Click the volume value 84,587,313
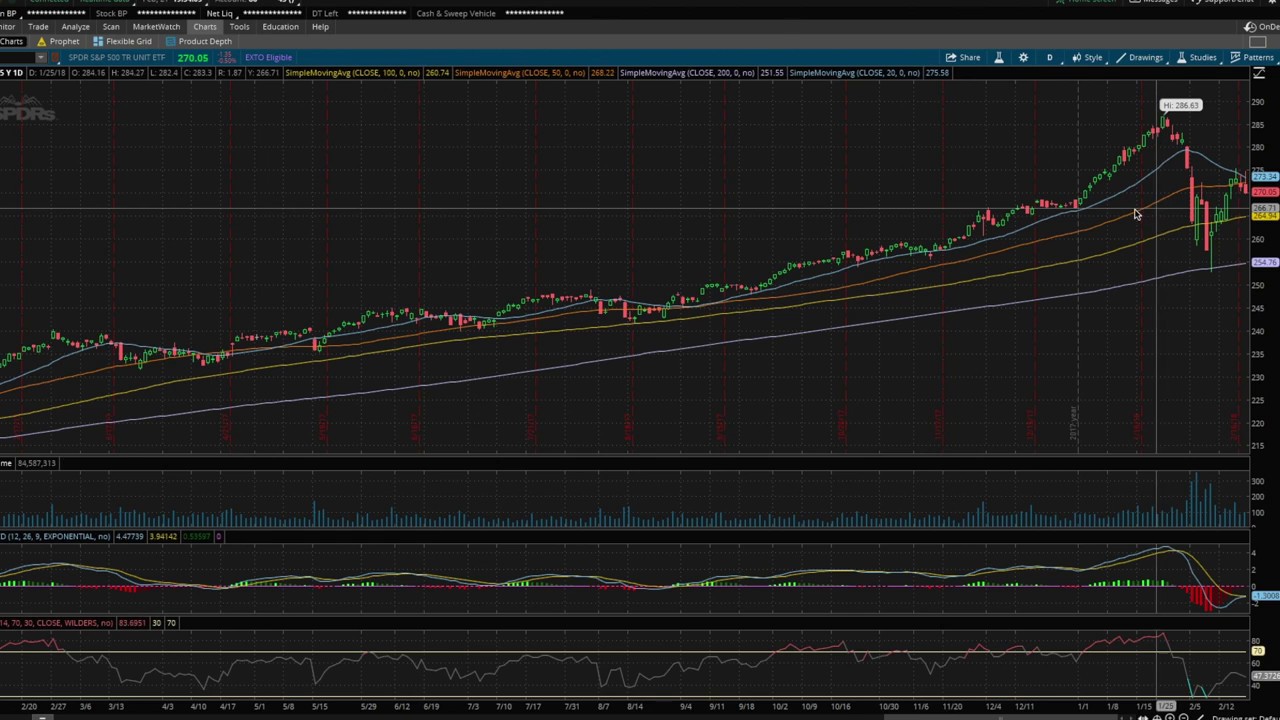 (x=37, y=463)
